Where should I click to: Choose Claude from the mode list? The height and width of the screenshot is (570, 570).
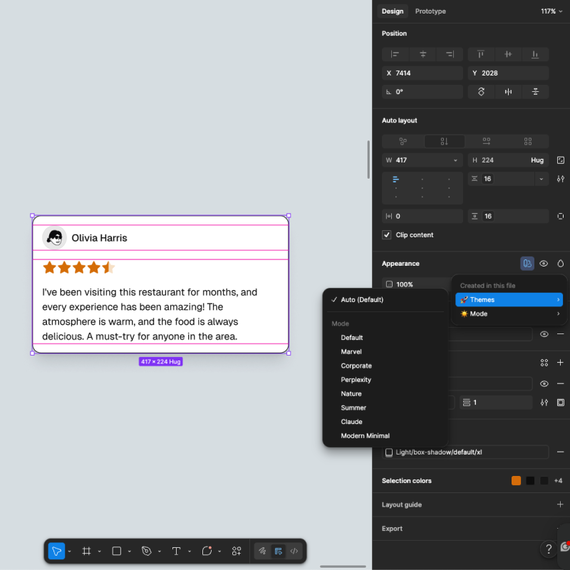352,422
